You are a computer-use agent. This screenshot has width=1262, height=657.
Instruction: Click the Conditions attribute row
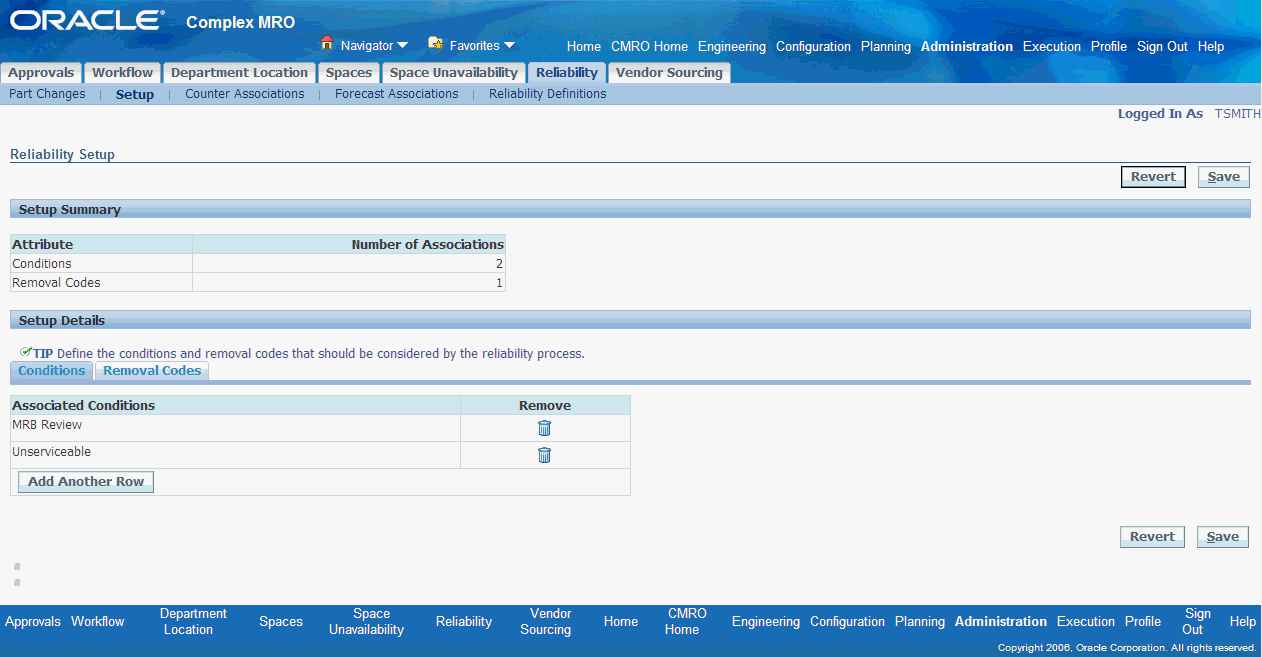[x=258, y=264]
